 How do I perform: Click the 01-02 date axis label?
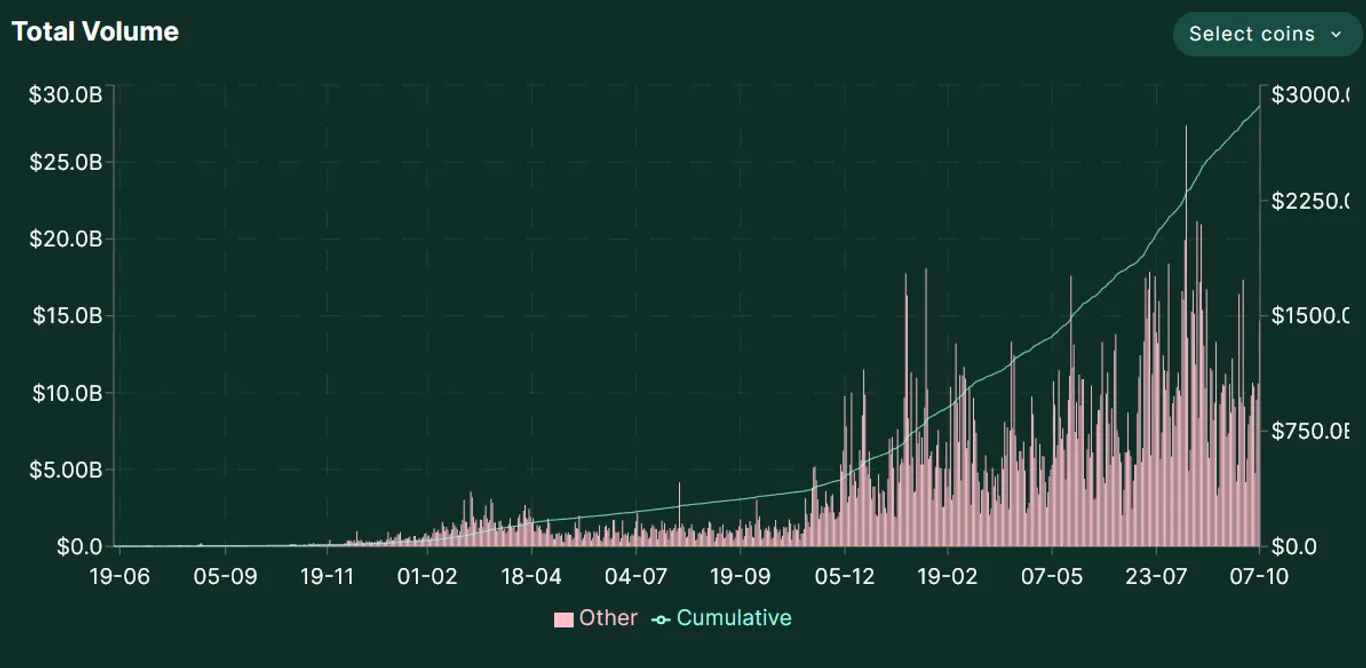click(x=427, y=577)
